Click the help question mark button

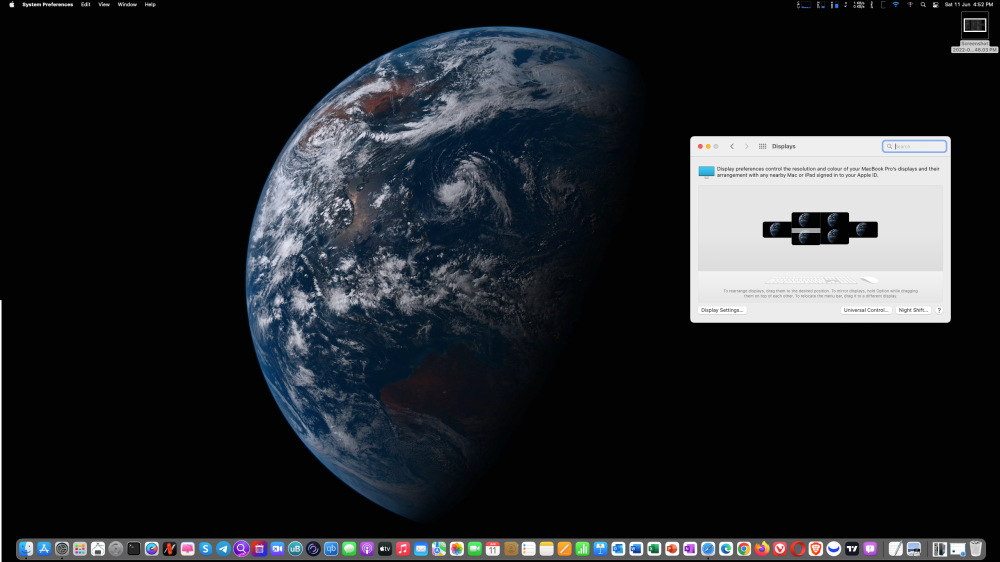click(939, 310)
